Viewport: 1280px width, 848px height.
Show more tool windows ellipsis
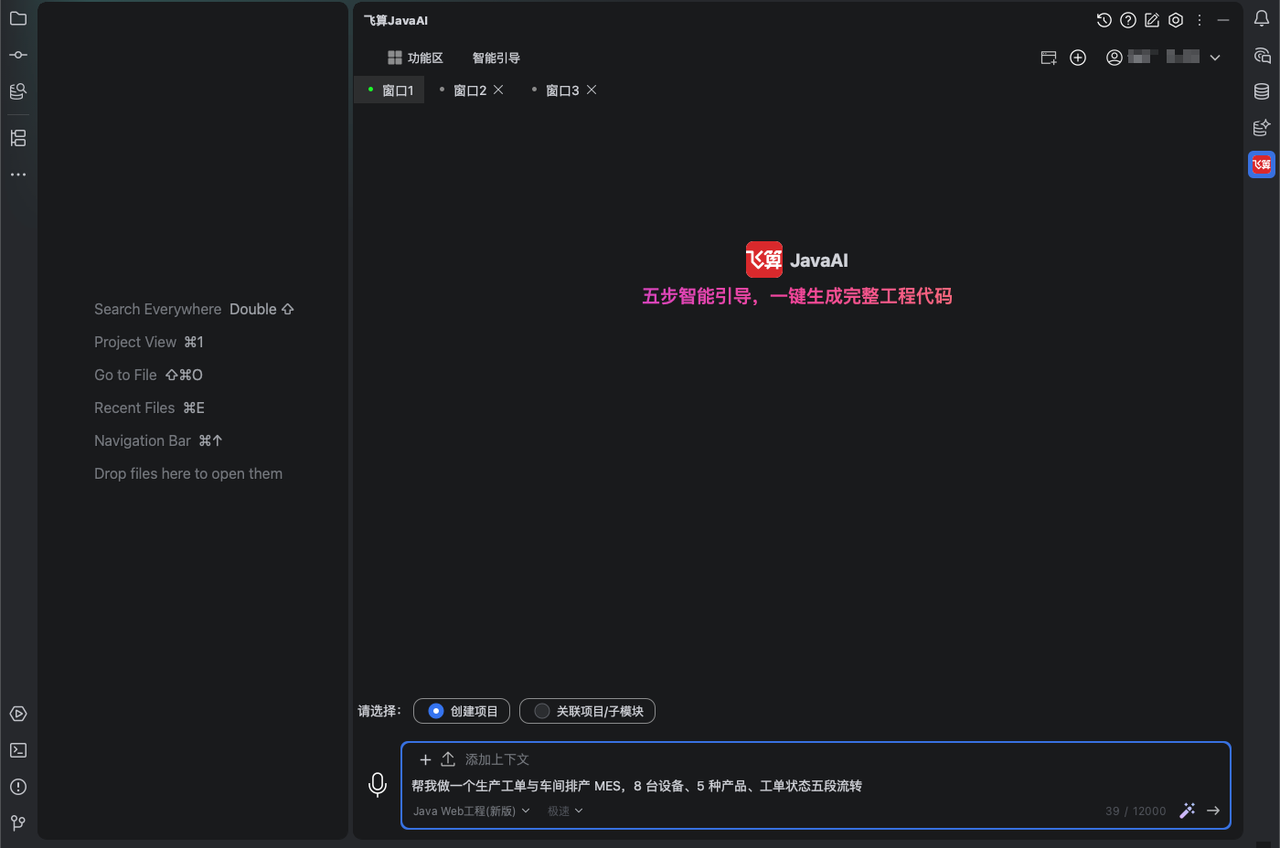pyautogui.click(x=18, y=174)
